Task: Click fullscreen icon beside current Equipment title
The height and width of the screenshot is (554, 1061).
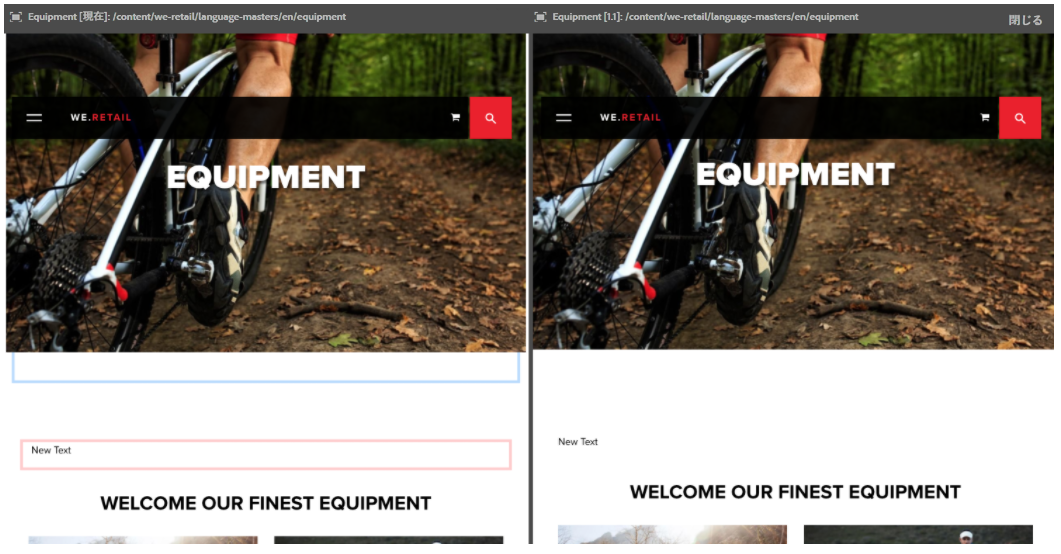Action: (16, 17)
